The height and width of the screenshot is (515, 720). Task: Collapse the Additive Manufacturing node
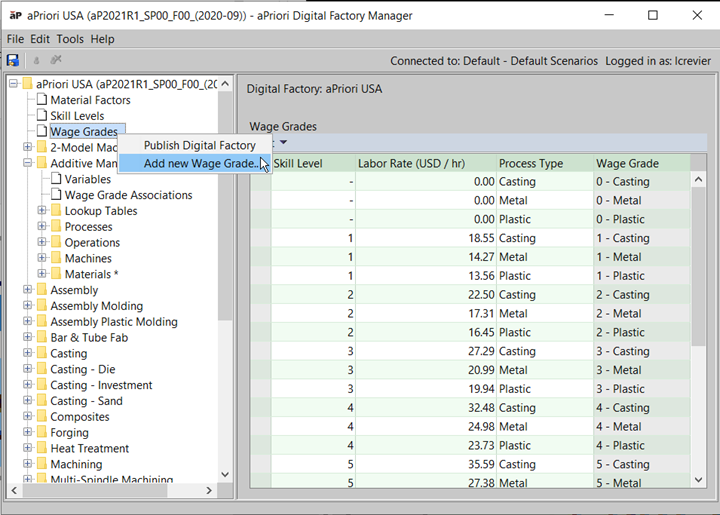[x=28, y=162]
